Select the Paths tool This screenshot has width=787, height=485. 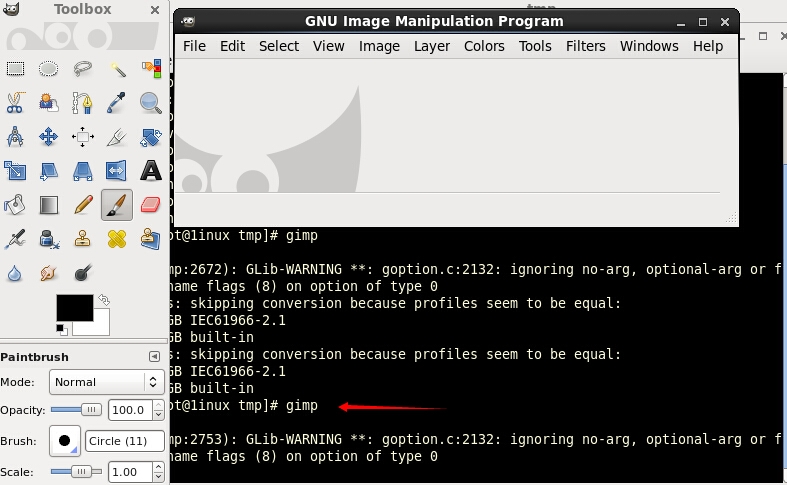point(83,102)
